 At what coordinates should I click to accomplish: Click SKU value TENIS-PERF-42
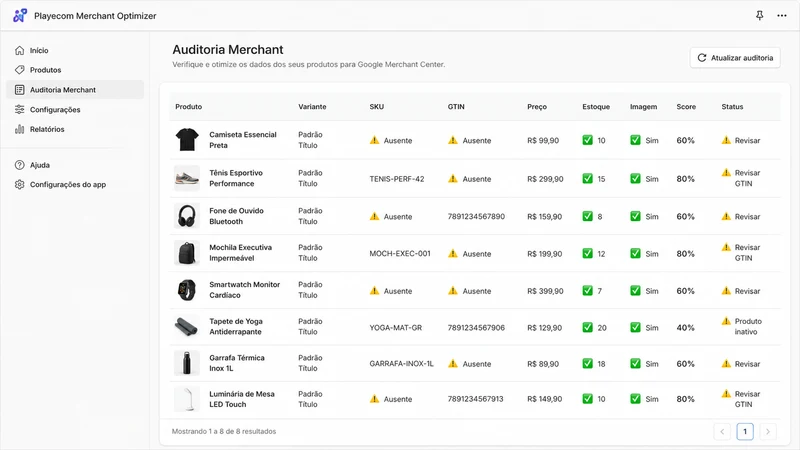[x=396, y=179]
